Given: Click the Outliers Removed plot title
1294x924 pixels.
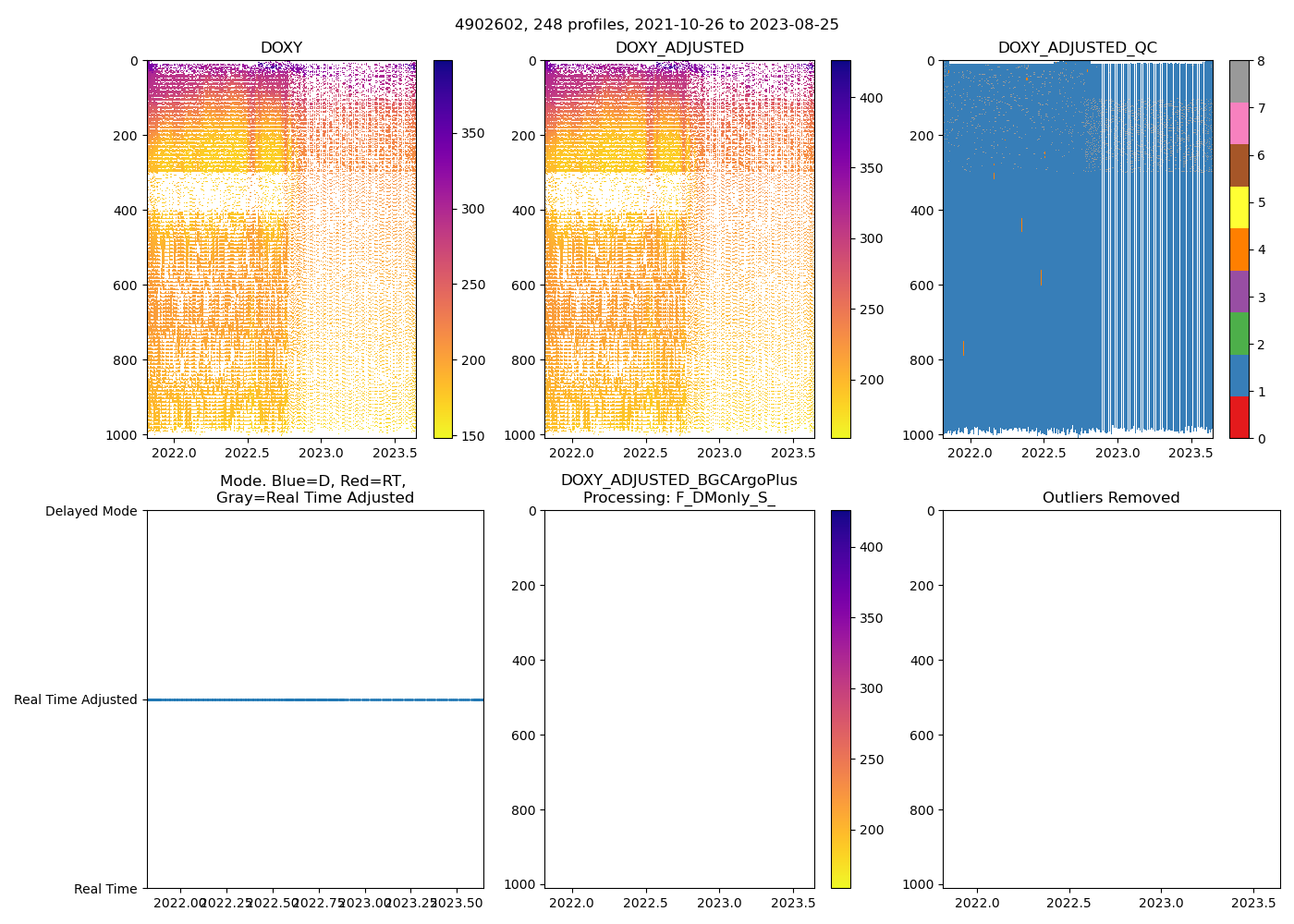Looking at the screenshot, I should 1110,498.
